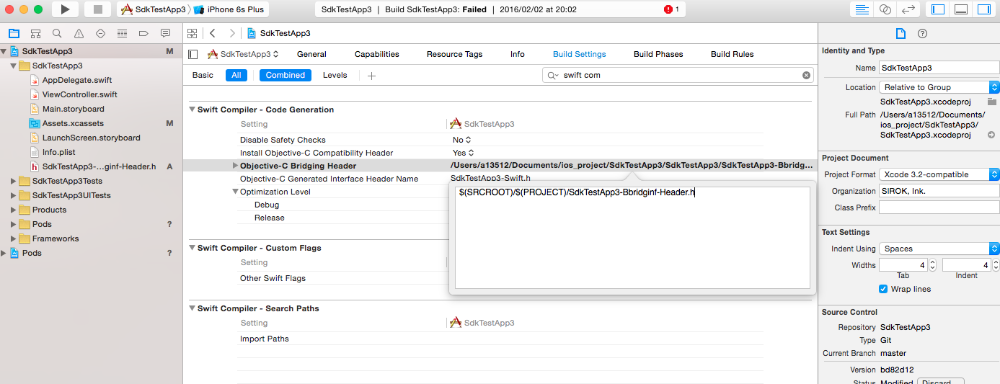
Task: Change Install Objective-C Compatibility Header value
Action: [464, 153]
